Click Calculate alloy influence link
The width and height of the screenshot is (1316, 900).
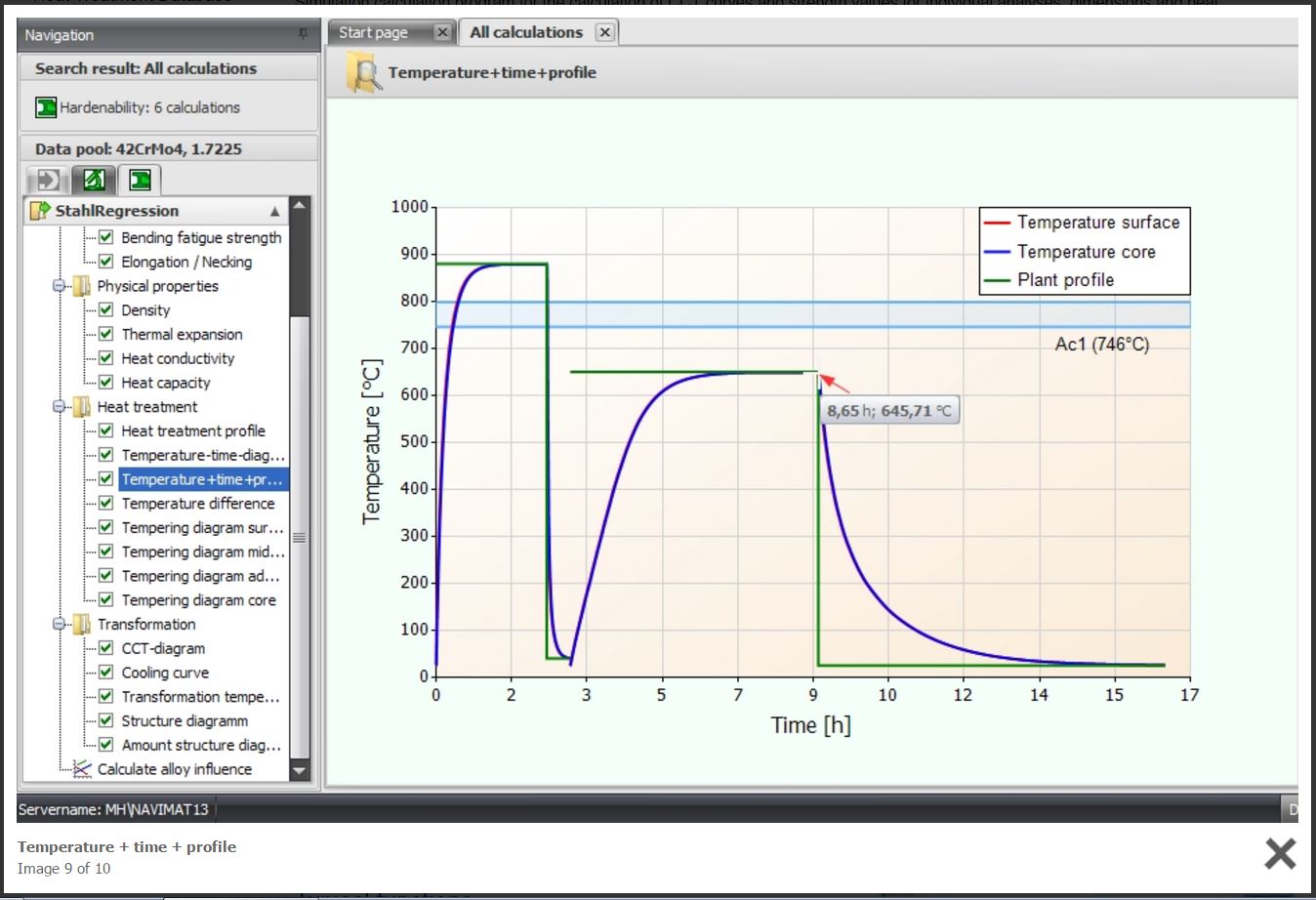pos(175,769)
